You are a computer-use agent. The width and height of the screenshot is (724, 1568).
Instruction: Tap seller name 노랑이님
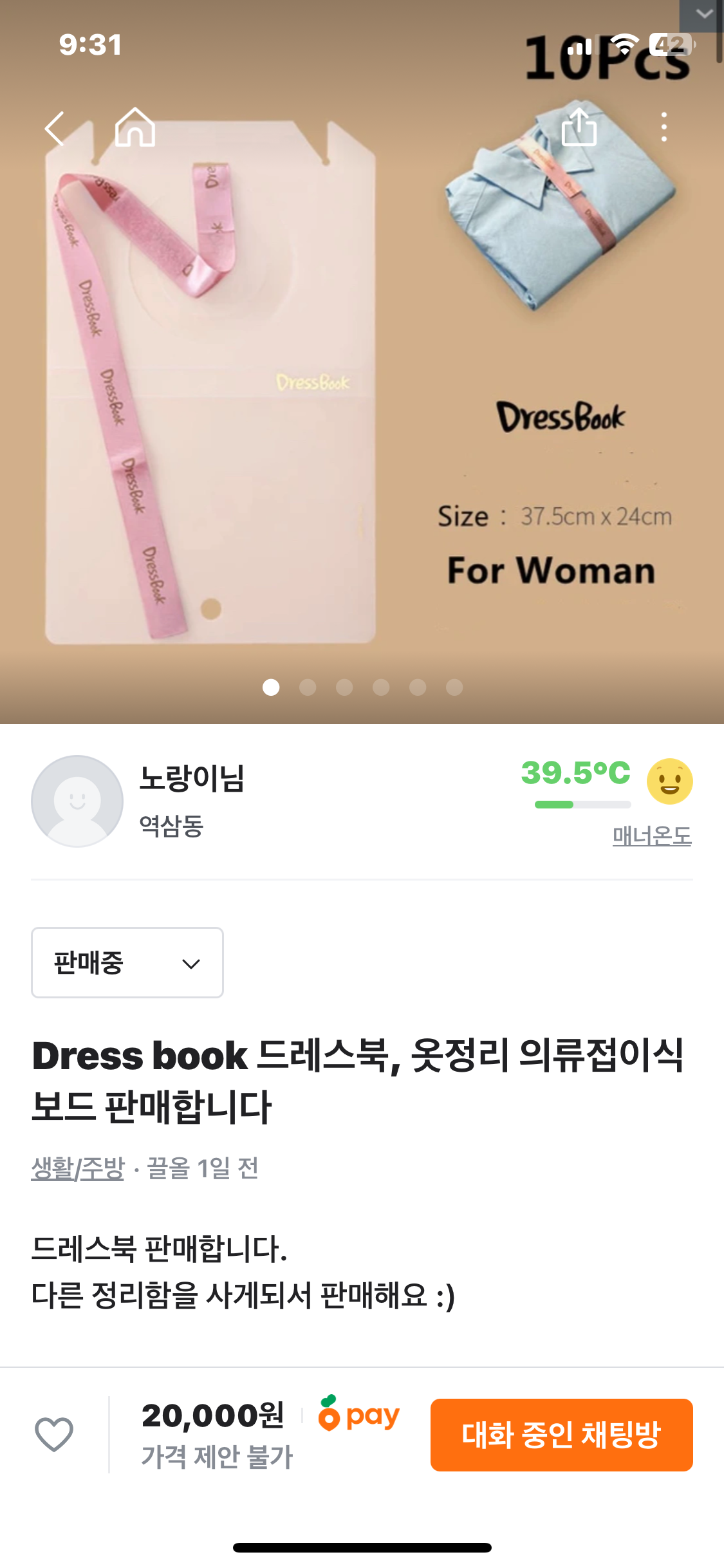pos(192,778)
